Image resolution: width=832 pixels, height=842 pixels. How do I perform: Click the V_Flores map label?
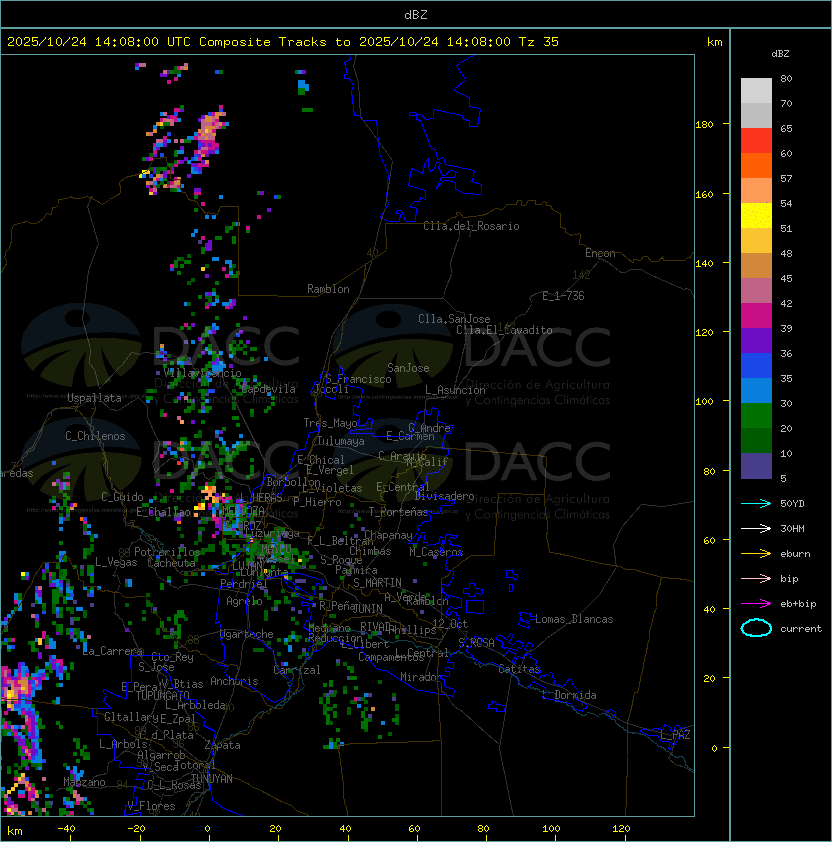point(151,806)
